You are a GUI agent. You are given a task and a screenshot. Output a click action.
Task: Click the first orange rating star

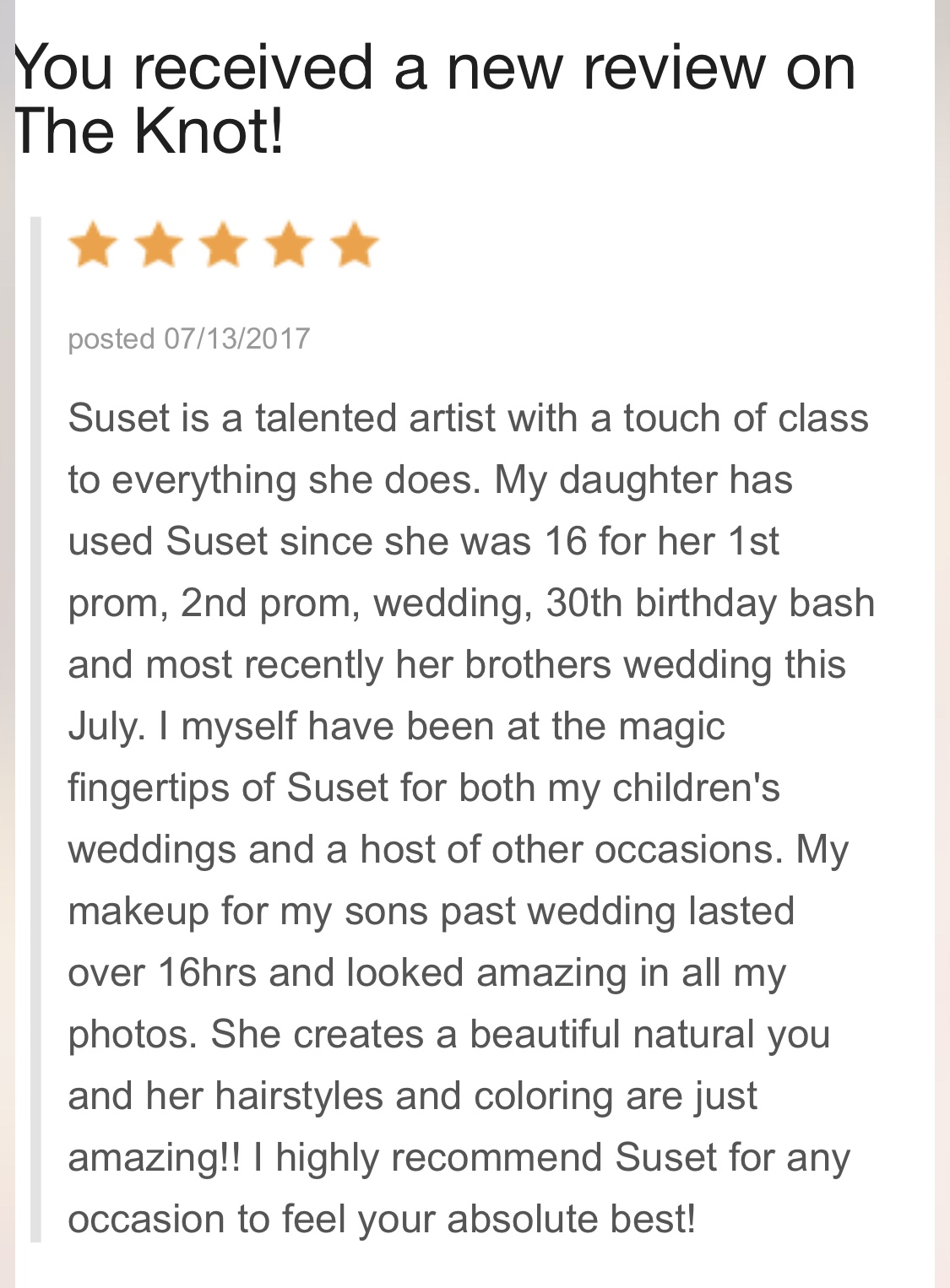pos(93,245)
